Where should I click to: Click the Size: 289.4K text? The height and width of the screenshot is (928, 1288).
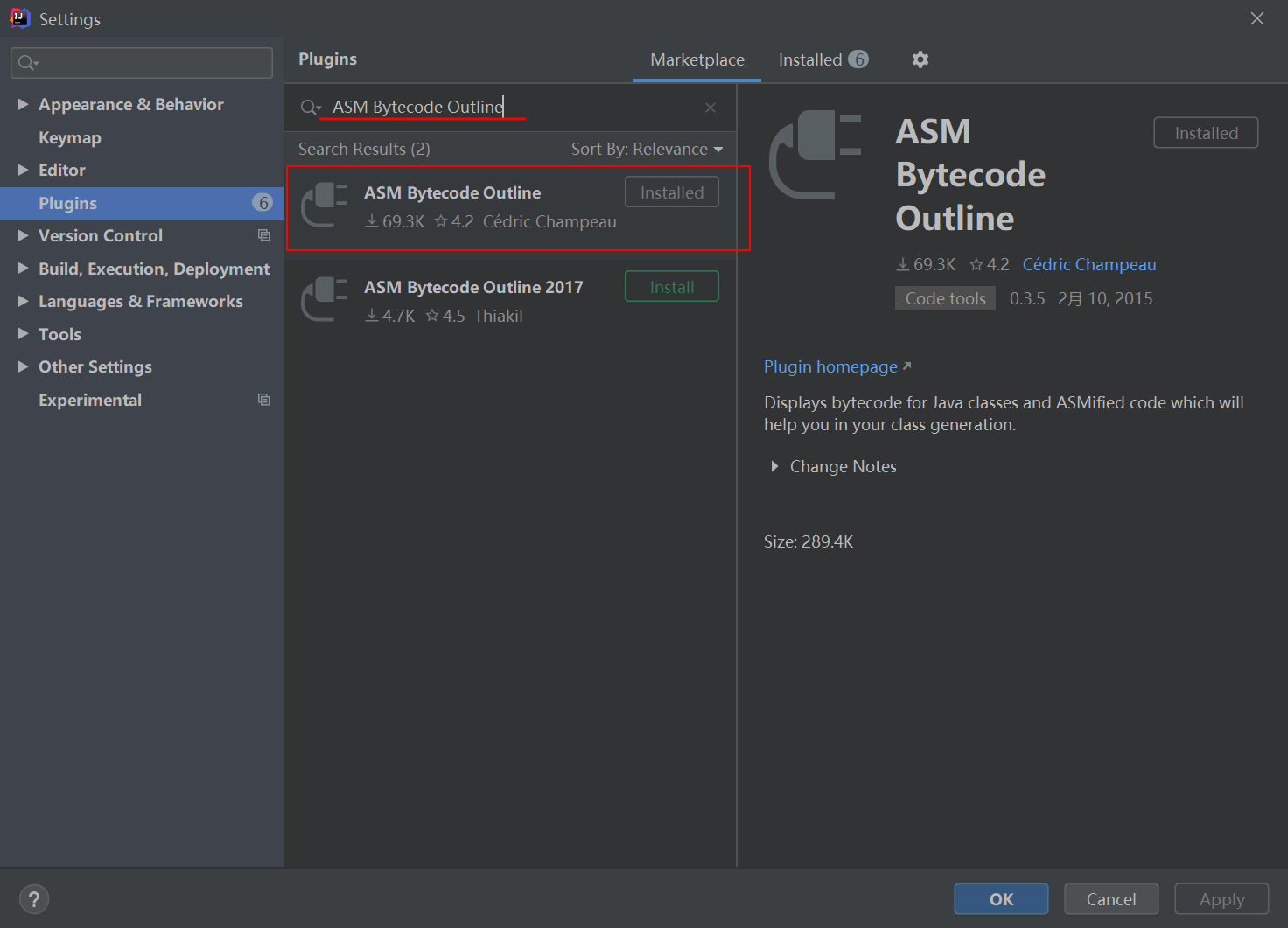808,541
